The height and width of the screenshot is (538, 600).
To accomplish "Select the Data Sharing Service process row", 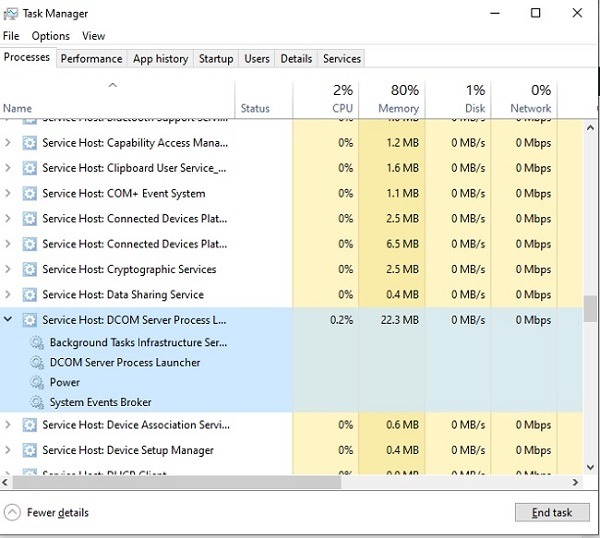I will click(x=291, y=294).
